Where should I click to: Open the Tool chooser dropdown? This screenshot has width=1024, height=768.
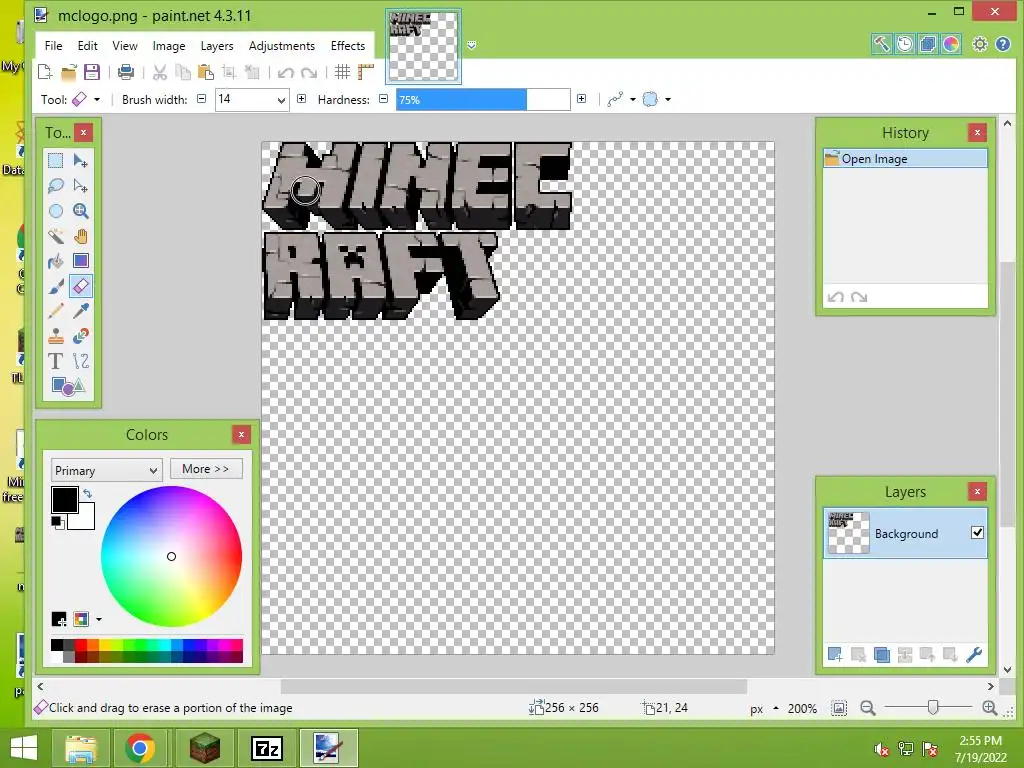click(97, 100)
